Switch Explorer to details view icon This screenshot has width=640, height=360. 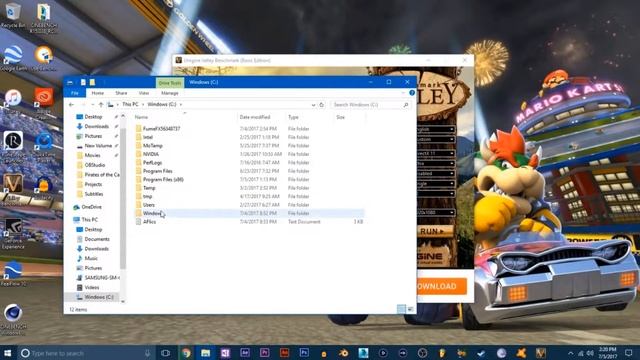(x=401, y=309)
